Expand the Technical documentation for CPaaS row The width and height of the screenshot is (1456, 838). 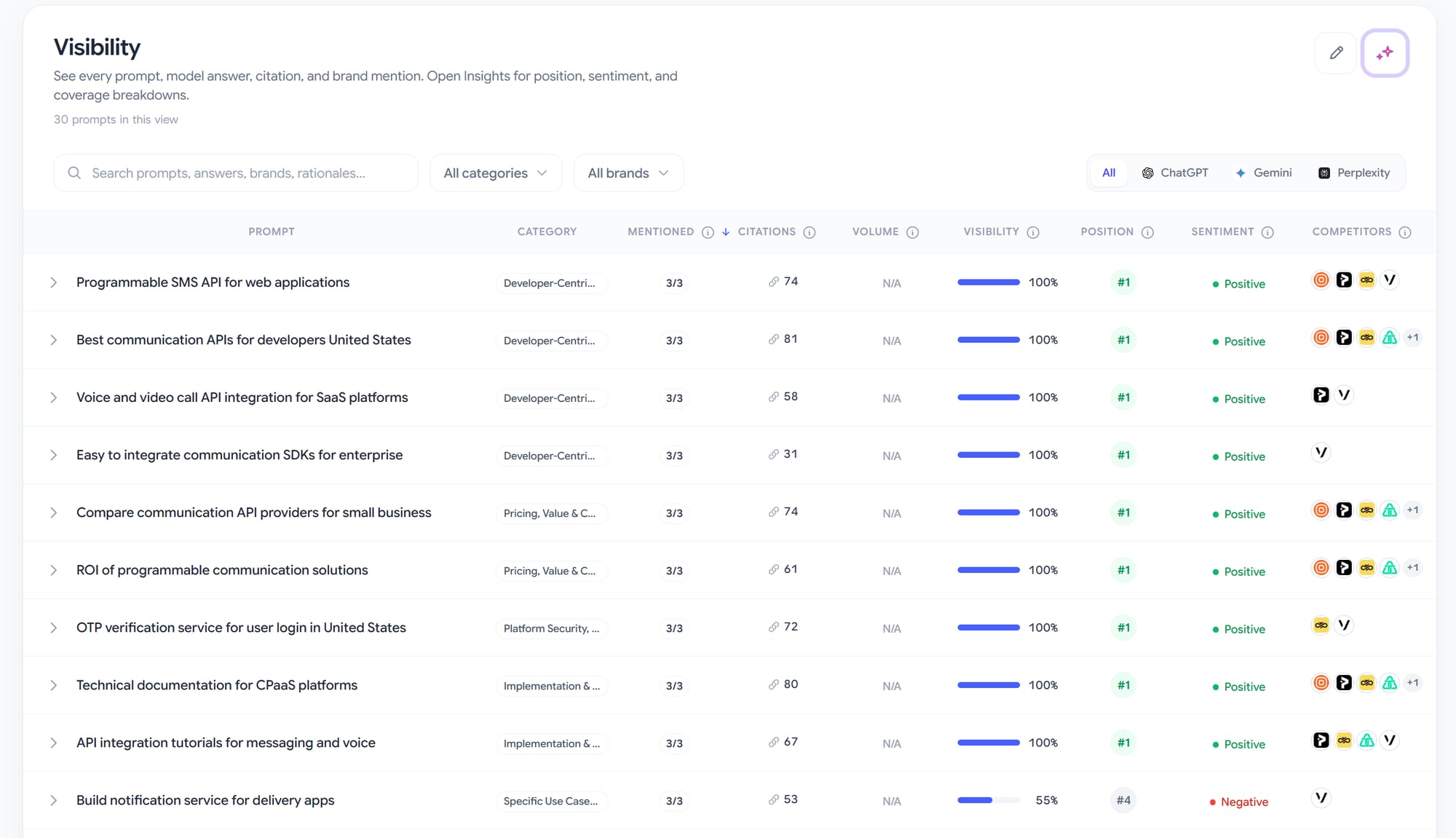click(53, 685)
